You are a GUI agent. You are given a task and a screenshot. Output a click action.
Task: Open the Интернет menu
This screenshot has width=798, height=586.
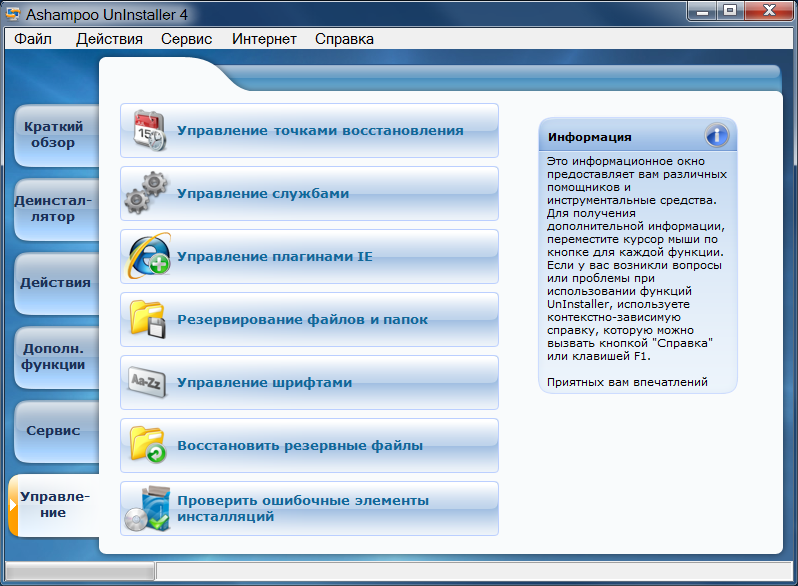tap(264, 39)
